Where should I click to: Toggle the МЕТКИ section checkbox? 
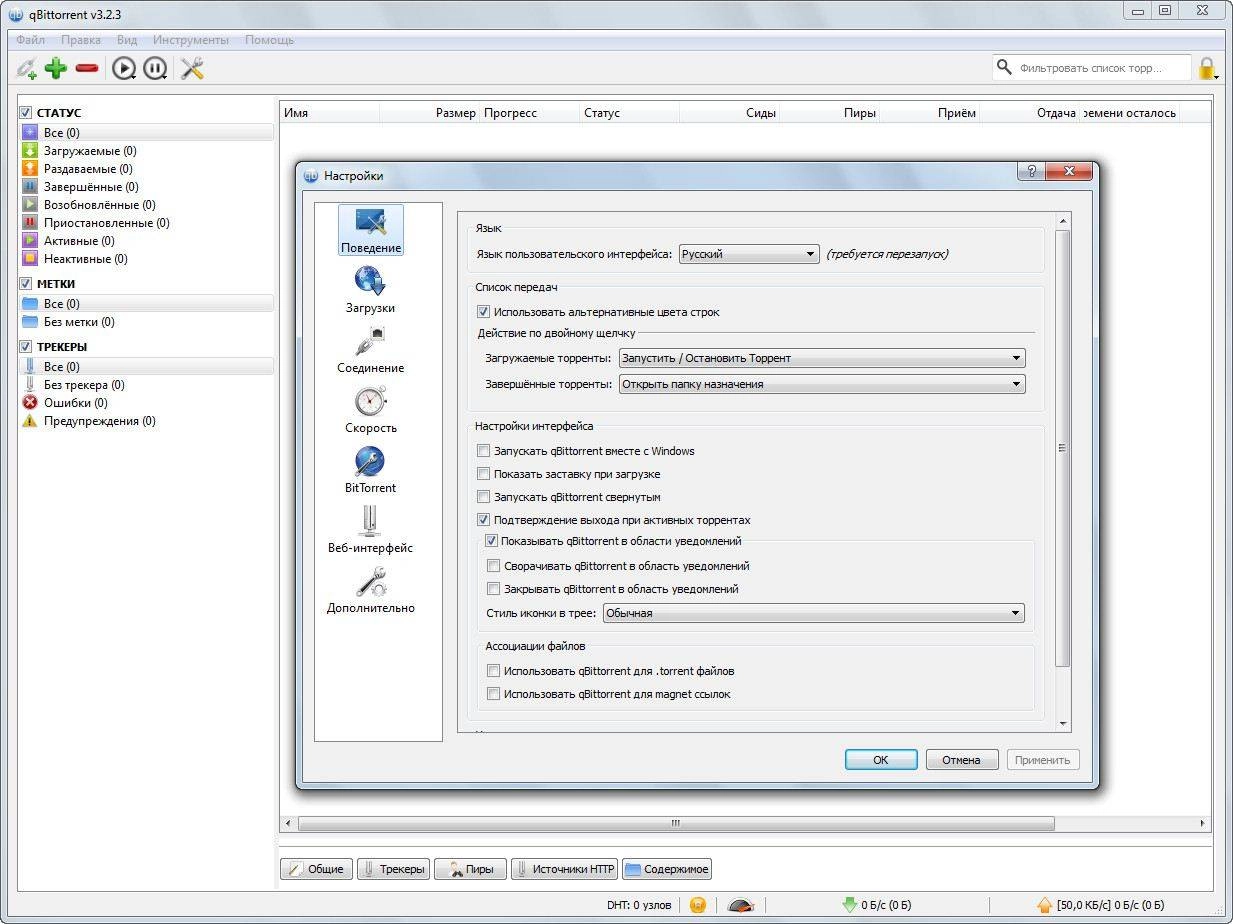(x=27, y=284)
